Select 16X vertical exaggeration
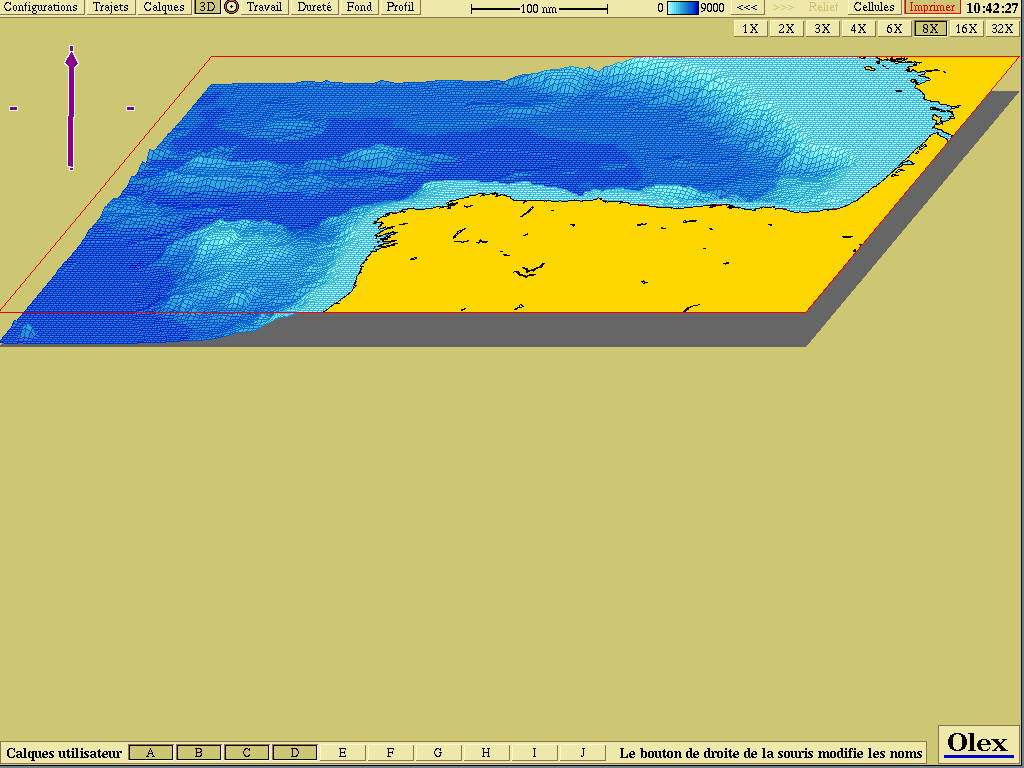This screenshot has width=1024, height=768. click(x=966, y=28)
